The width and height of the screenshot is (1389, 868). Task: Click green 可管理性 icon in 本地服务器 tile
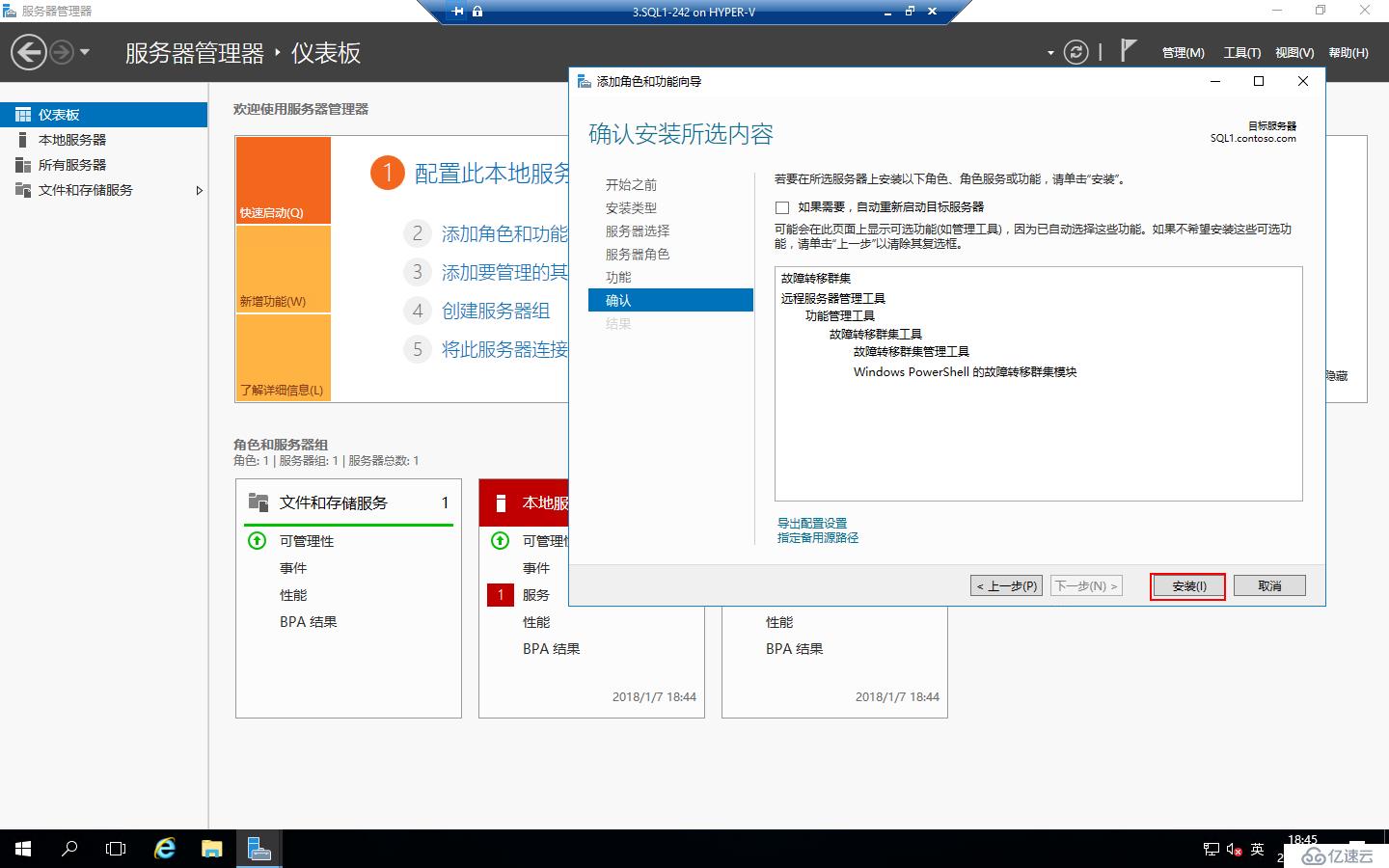click(x=501, y=541)
